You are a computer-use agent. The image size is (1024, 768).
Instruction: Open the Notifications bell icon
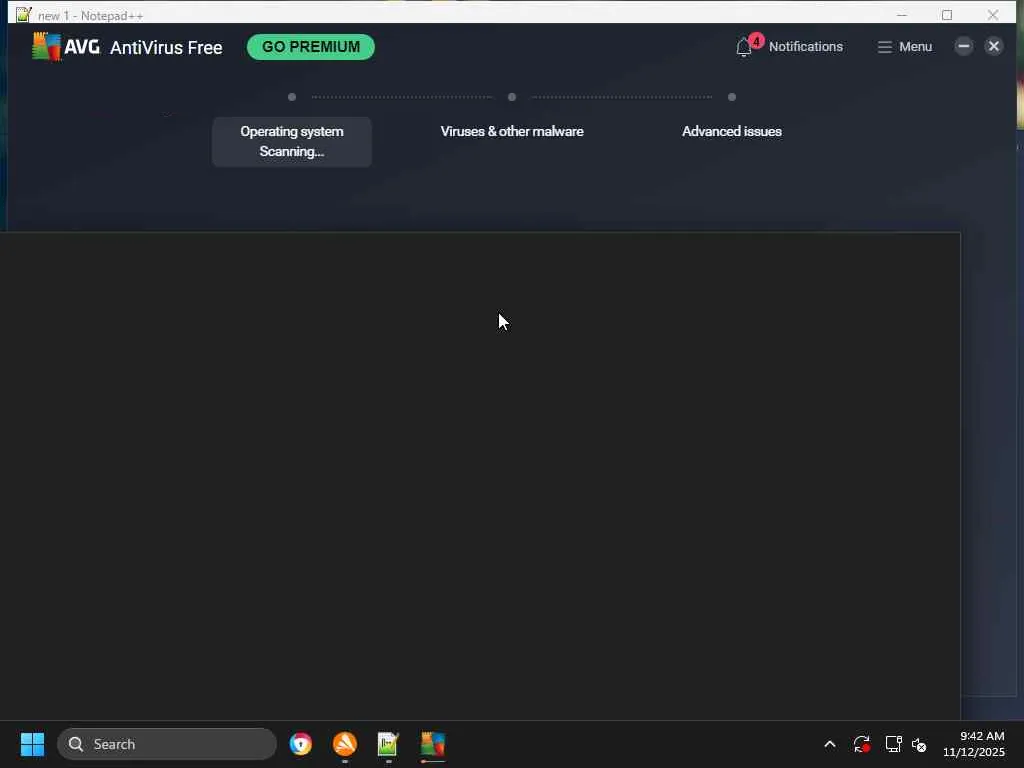click(x=743, y=48)
